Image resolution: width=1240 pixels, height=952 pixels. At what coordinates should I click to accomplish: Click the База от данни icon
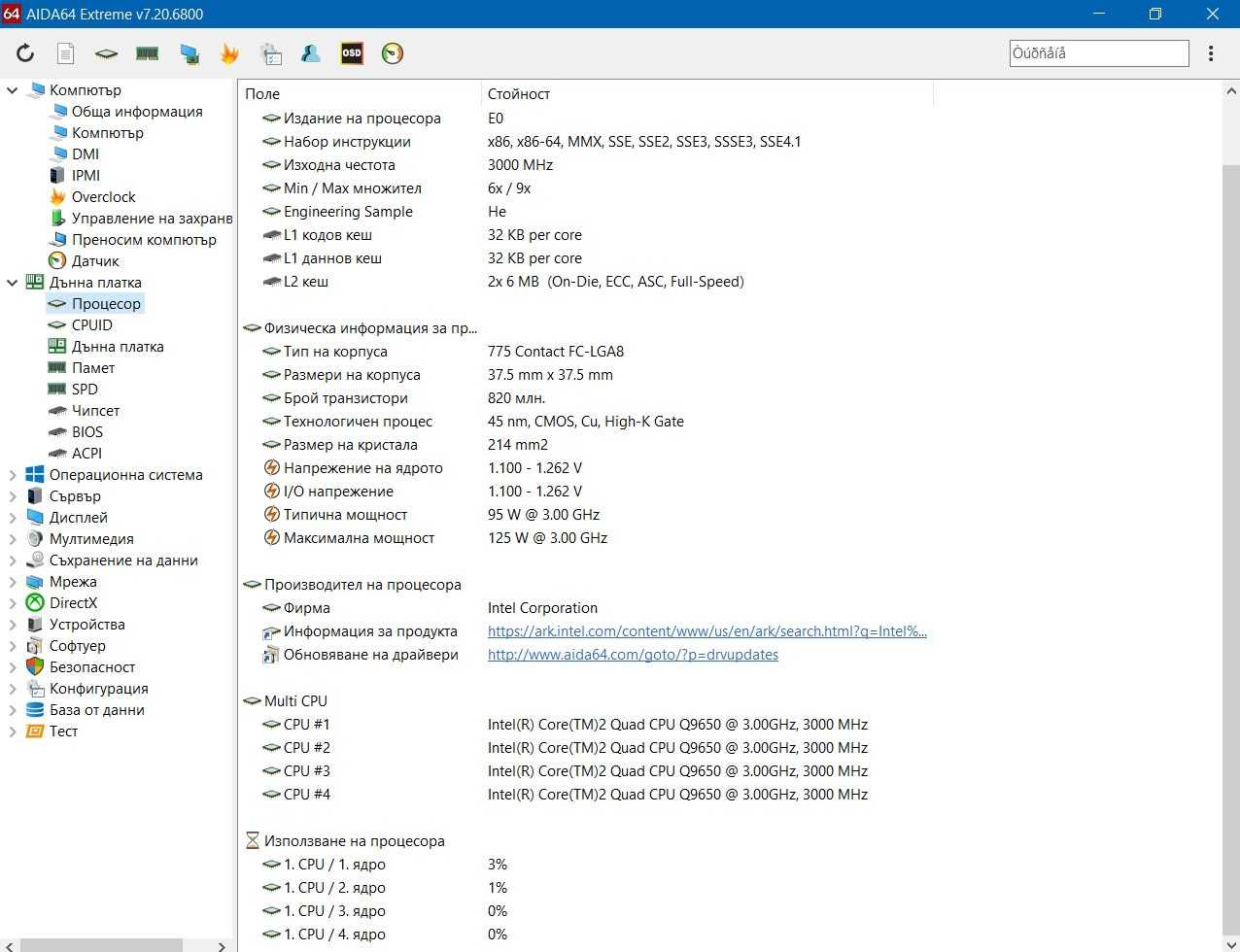click(x=35, y=710)
